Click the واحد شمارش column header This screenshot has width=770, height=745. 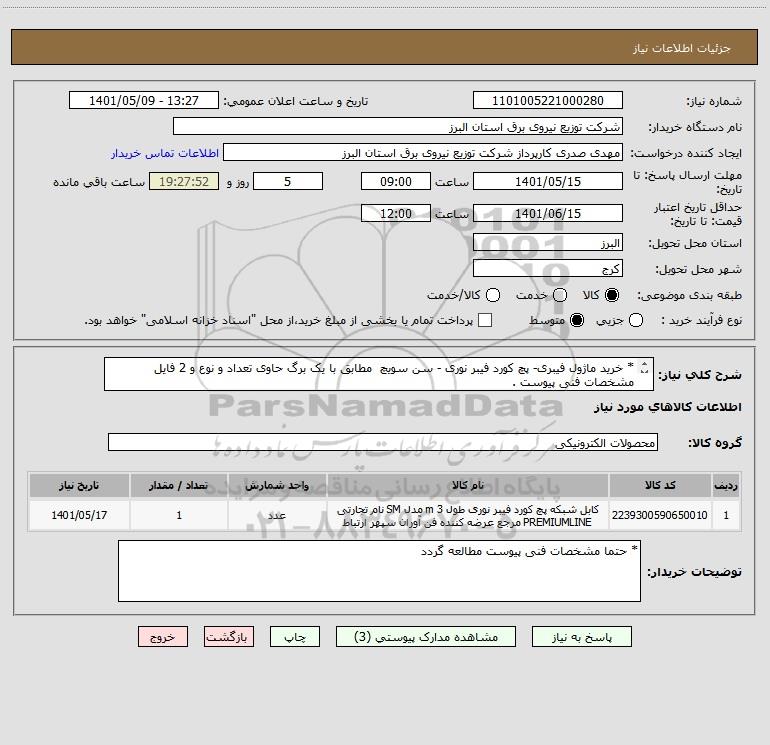(277, 486)
